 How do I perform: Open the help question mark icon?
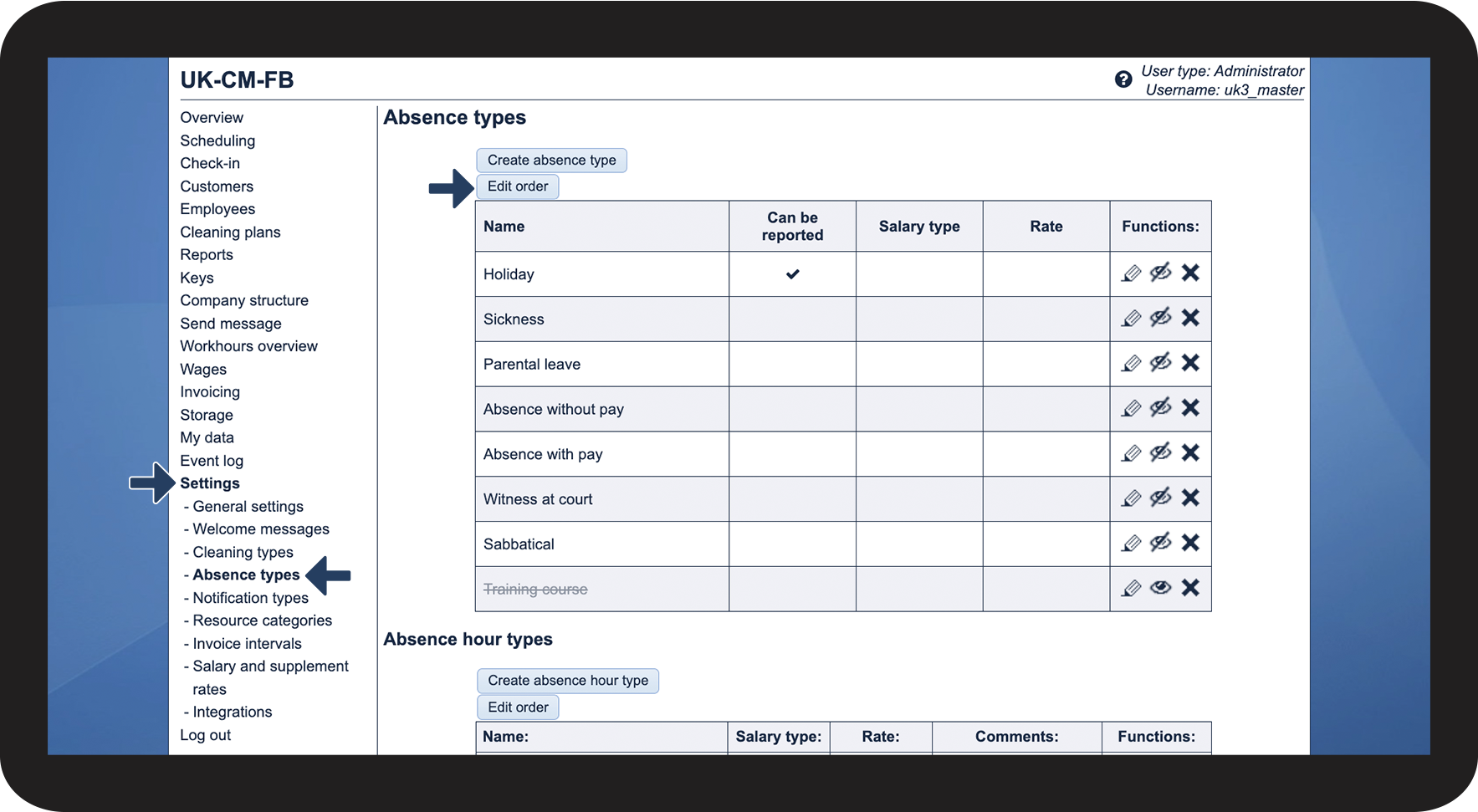pos(1123,80)
